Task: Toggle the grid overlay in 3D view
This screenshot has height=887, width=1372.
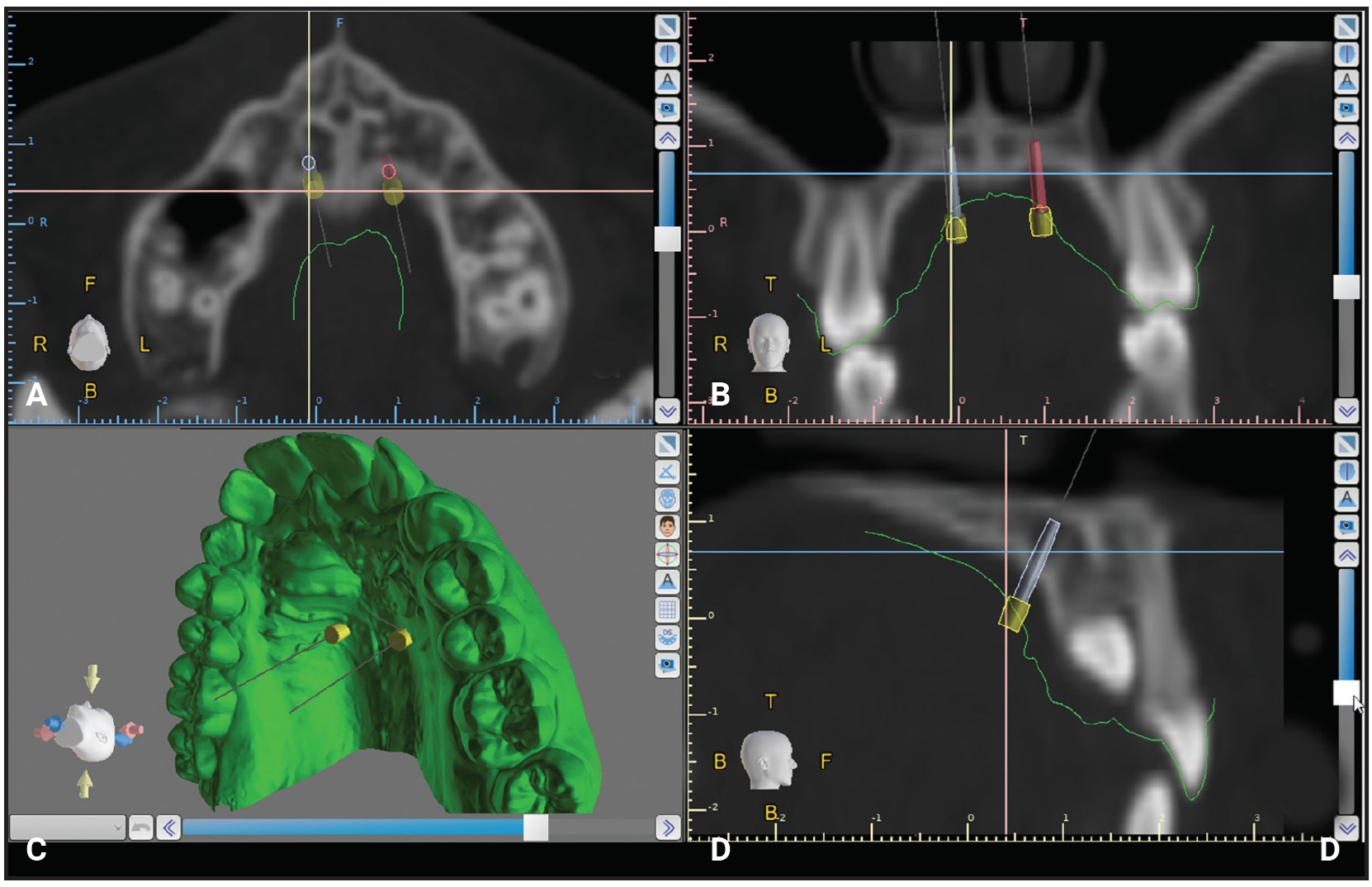Action: (x=667, y=610)
